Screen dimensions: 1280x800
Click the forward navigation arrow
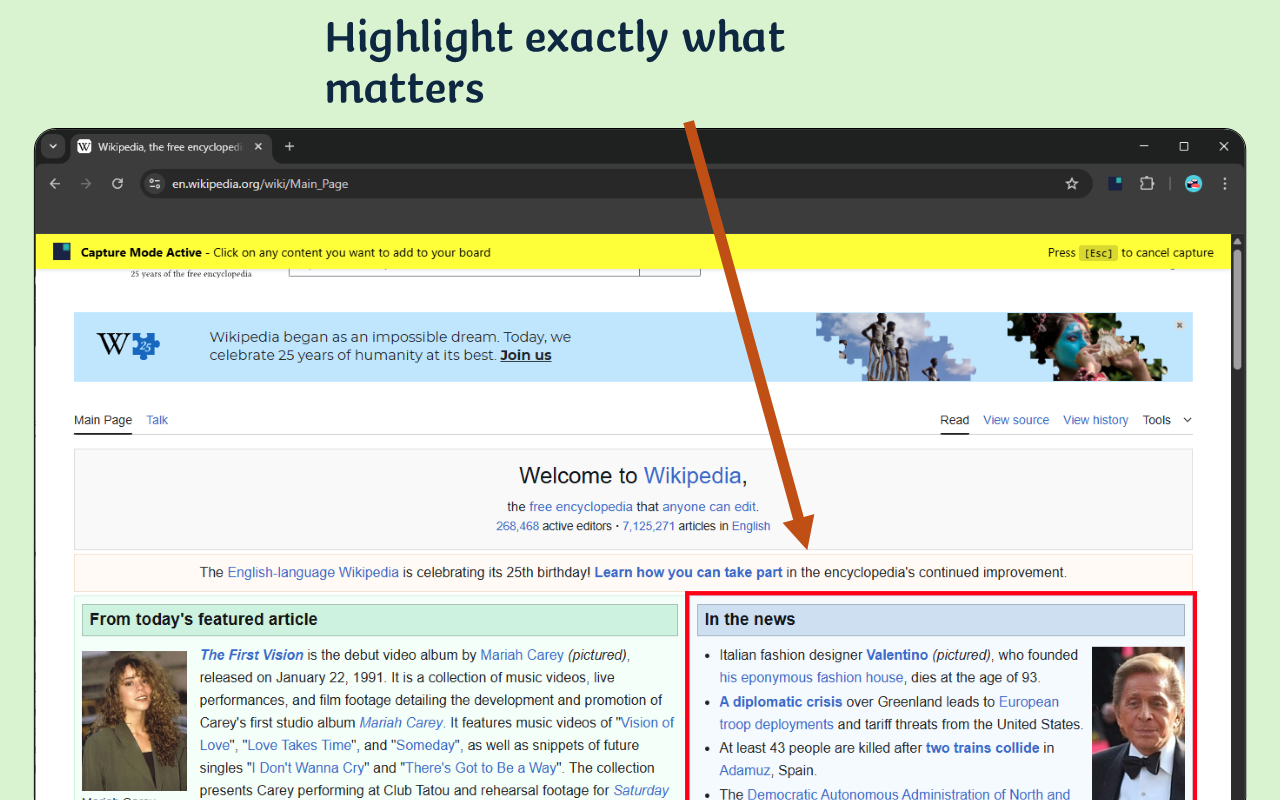(86, 183)
